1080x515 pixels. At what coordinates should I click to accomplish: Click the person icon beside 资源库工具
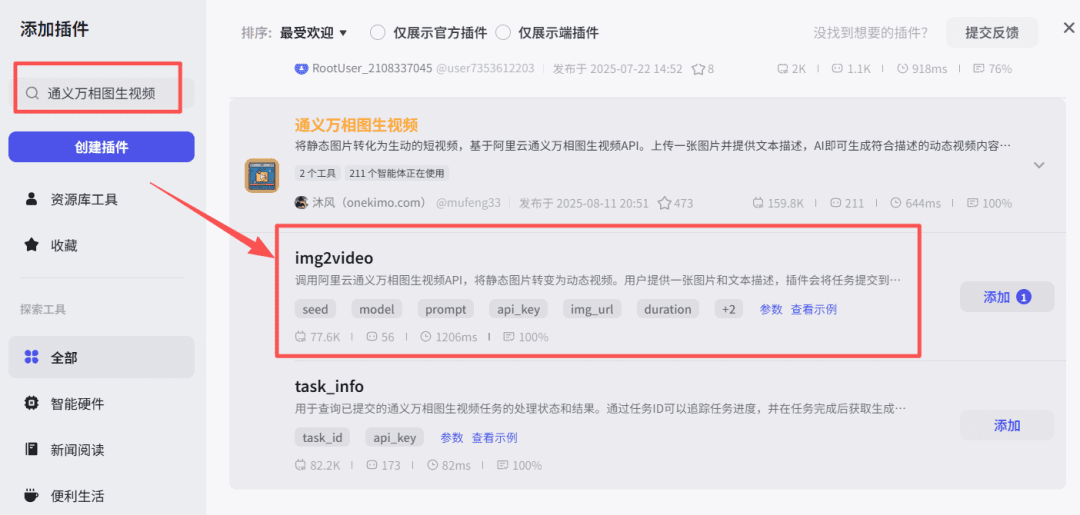tap(31, 200)
